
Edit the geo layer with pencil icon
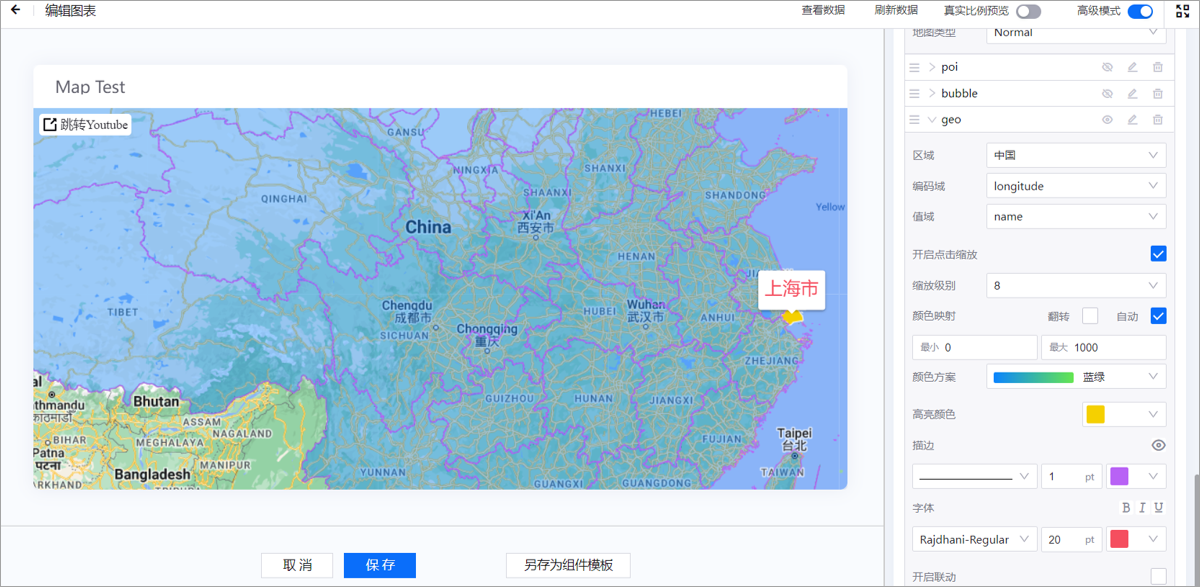coord(1132,120)
